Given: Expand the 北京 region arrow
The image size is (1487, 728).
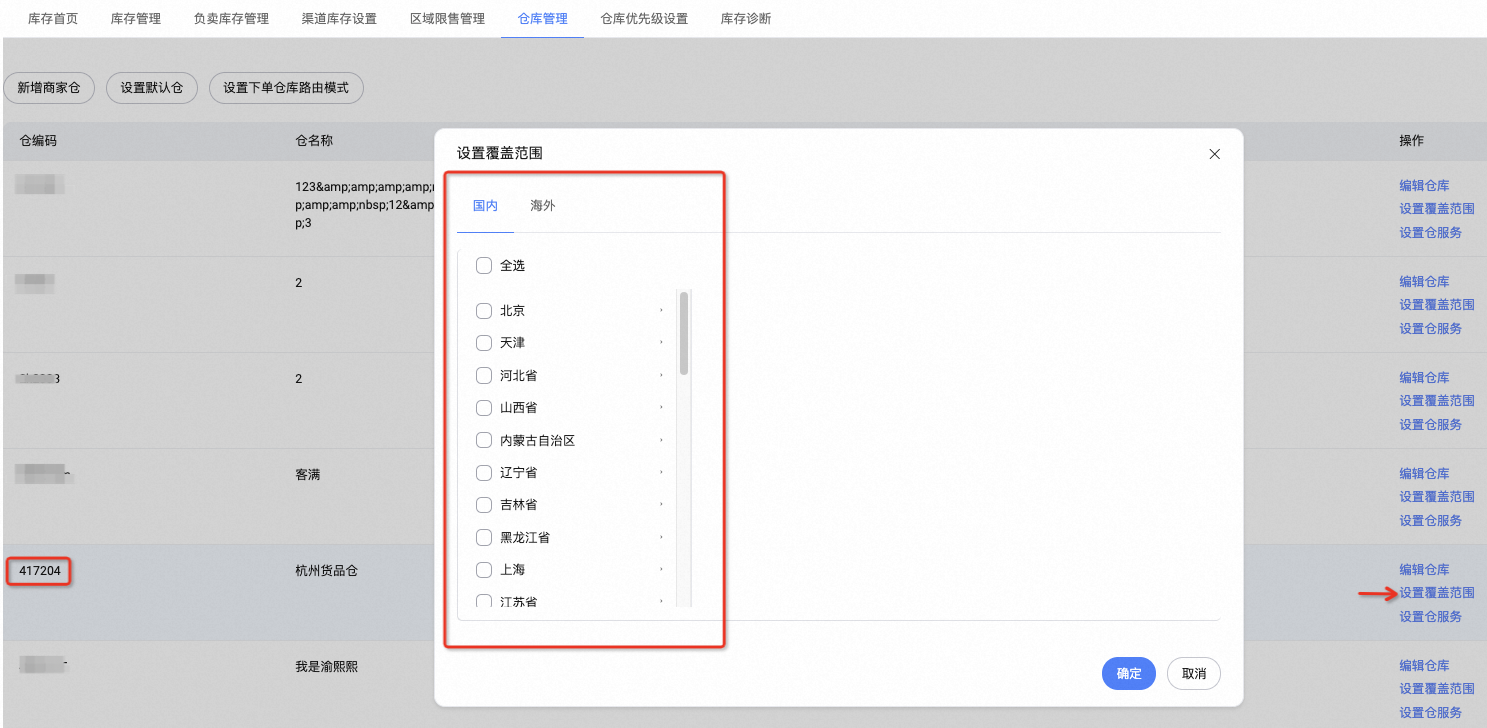Looking at the screenshot, I should click(661, 311).
